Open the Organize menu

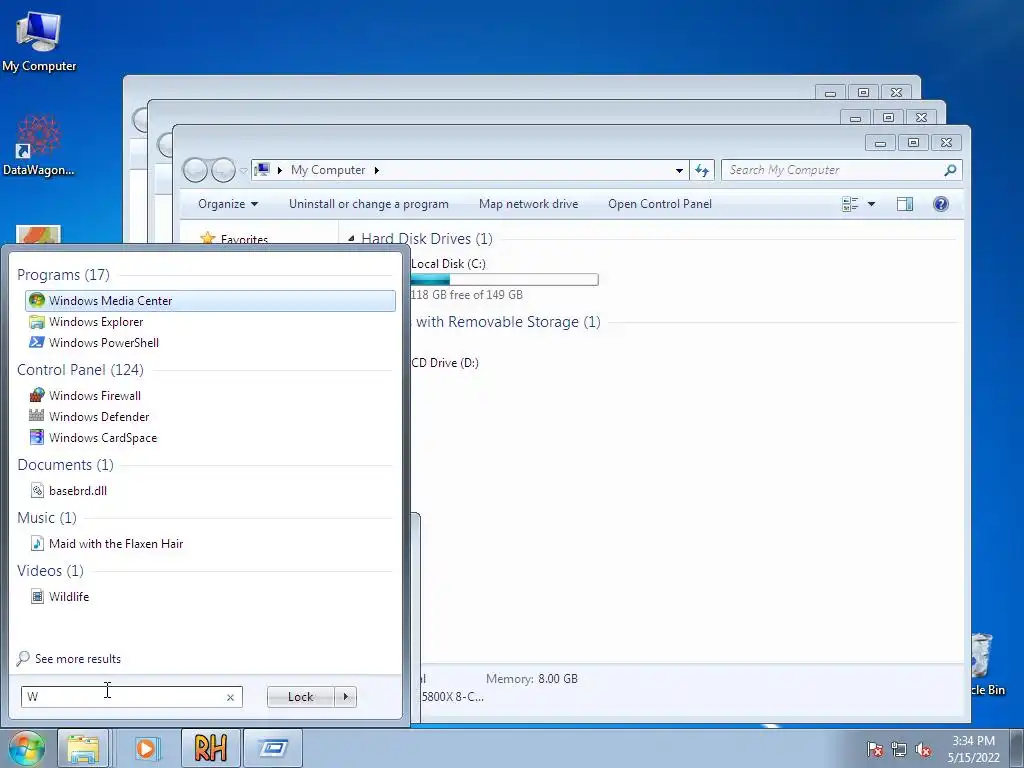(228, 204)
